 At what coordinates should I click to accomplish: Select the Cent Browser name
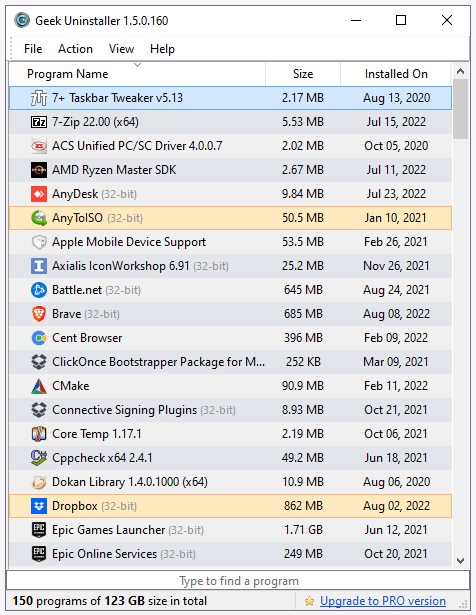point(87,338)
